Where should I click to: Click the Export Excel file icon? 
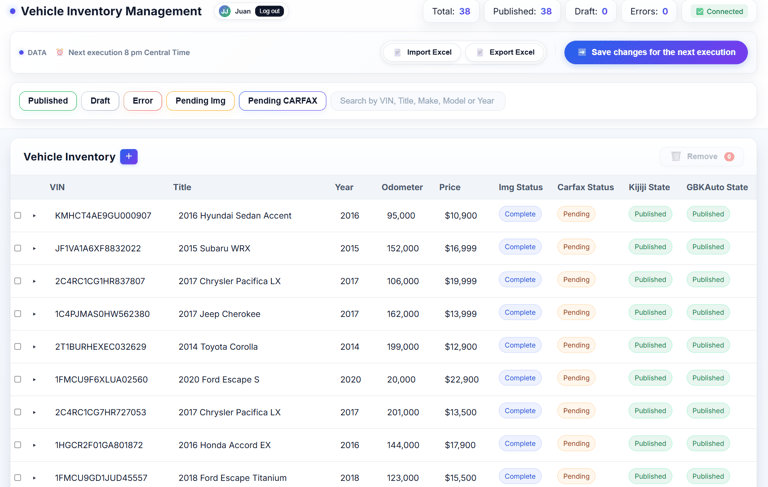(x=480, y=52)
